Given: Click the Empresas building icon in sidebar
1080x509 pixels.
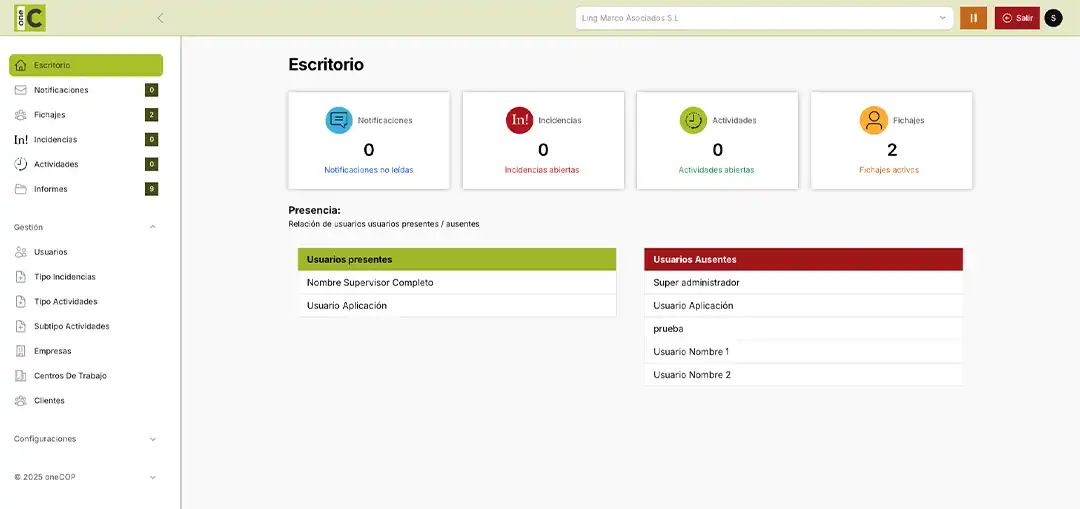Looking at the screenshot, I should pos(21,351).
